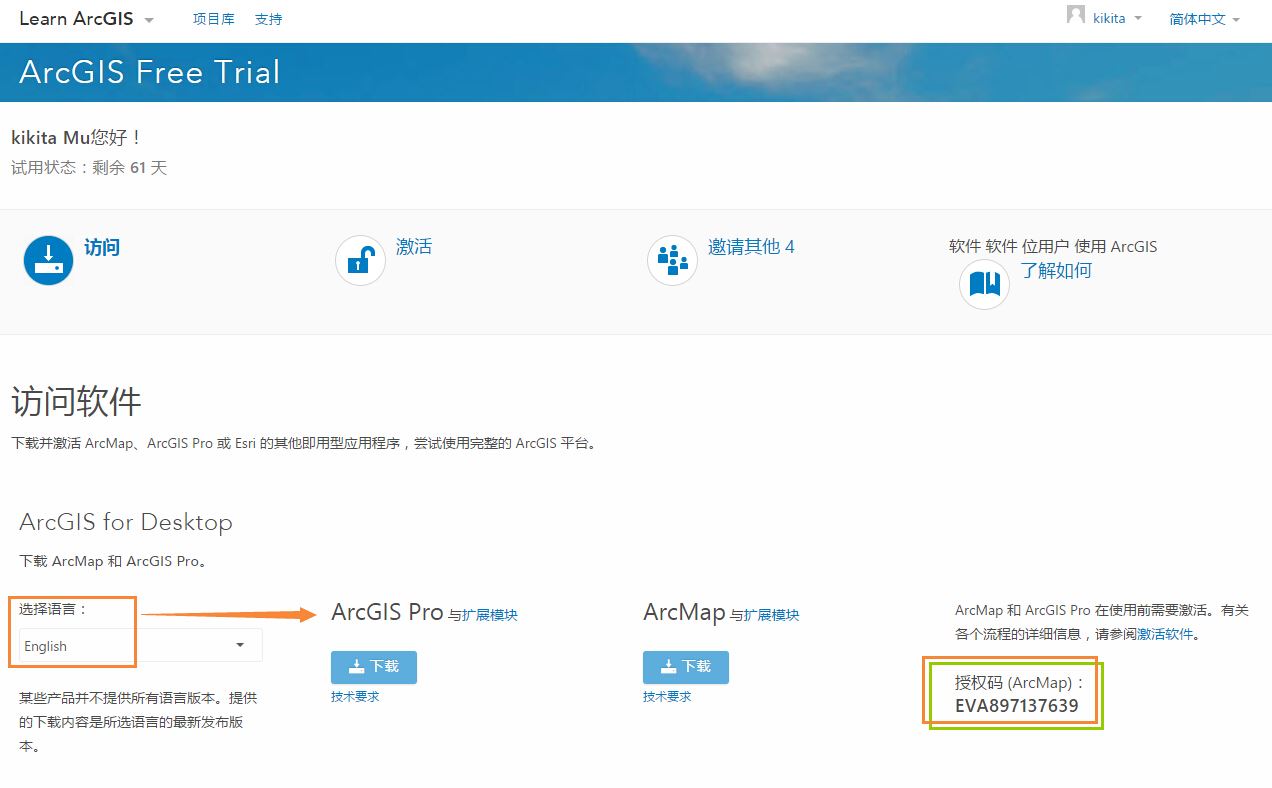Image resolution: width=1272 pixels, height=788 pixels.
Task: Click the 了解如何 book icon
Action: [x=983, y=284]
